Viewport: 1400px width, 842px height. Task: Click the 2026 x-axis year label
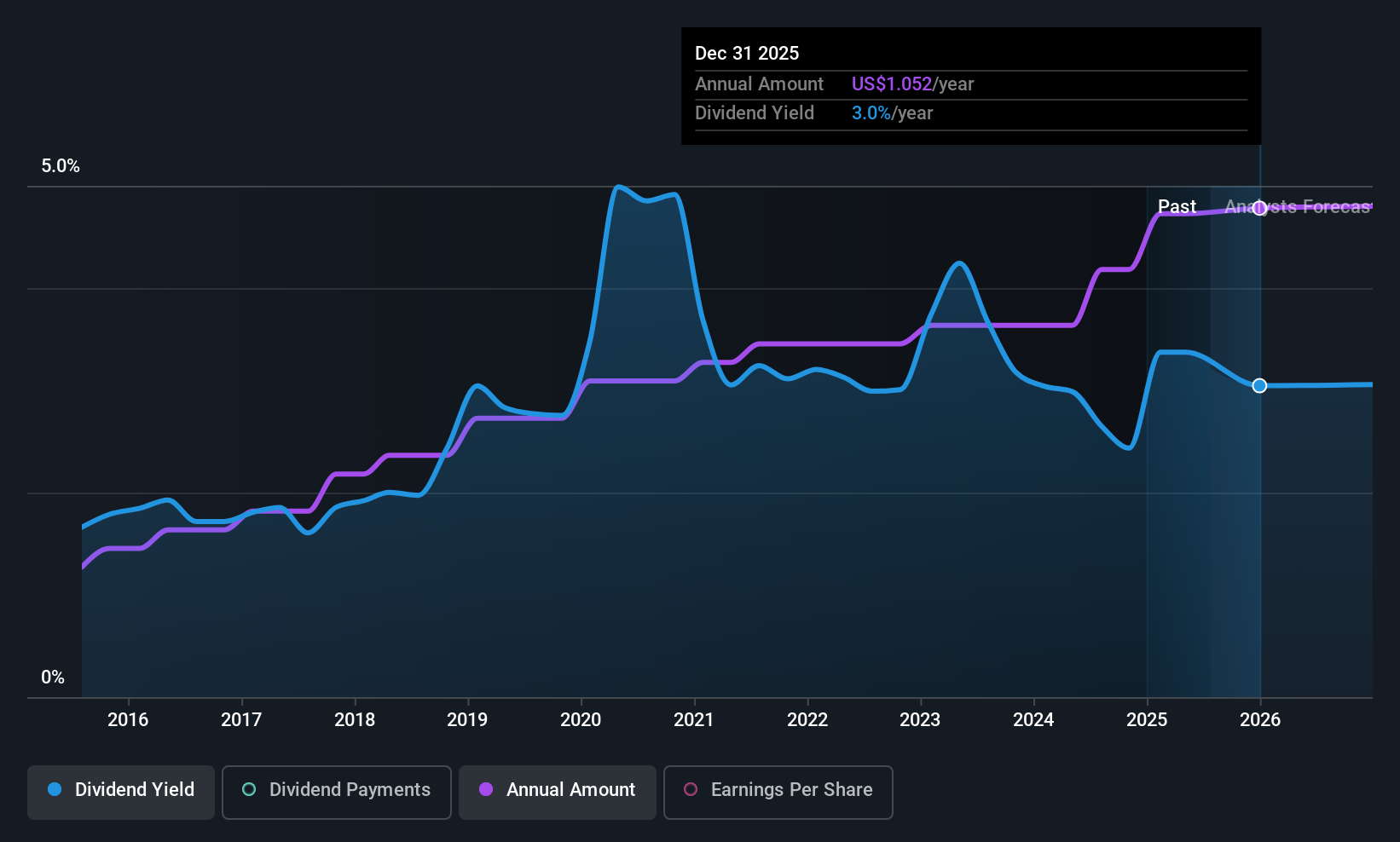[x=1259, y=719]
